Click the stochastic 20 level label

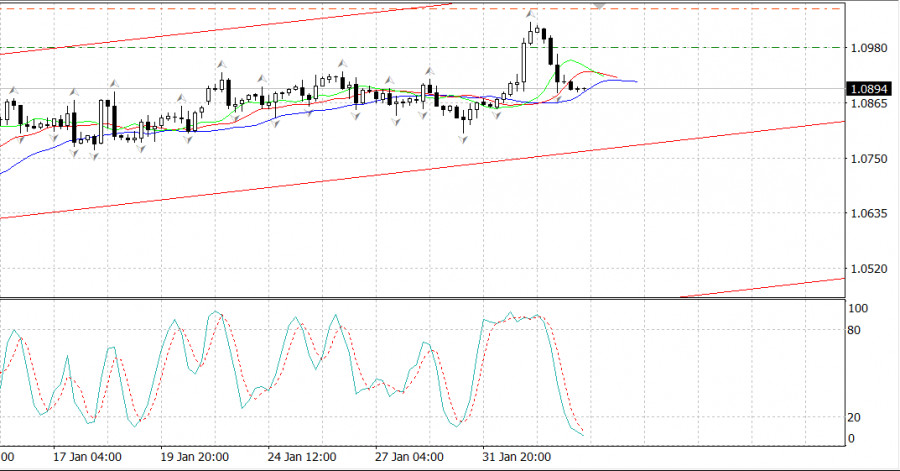click(855, 418)
